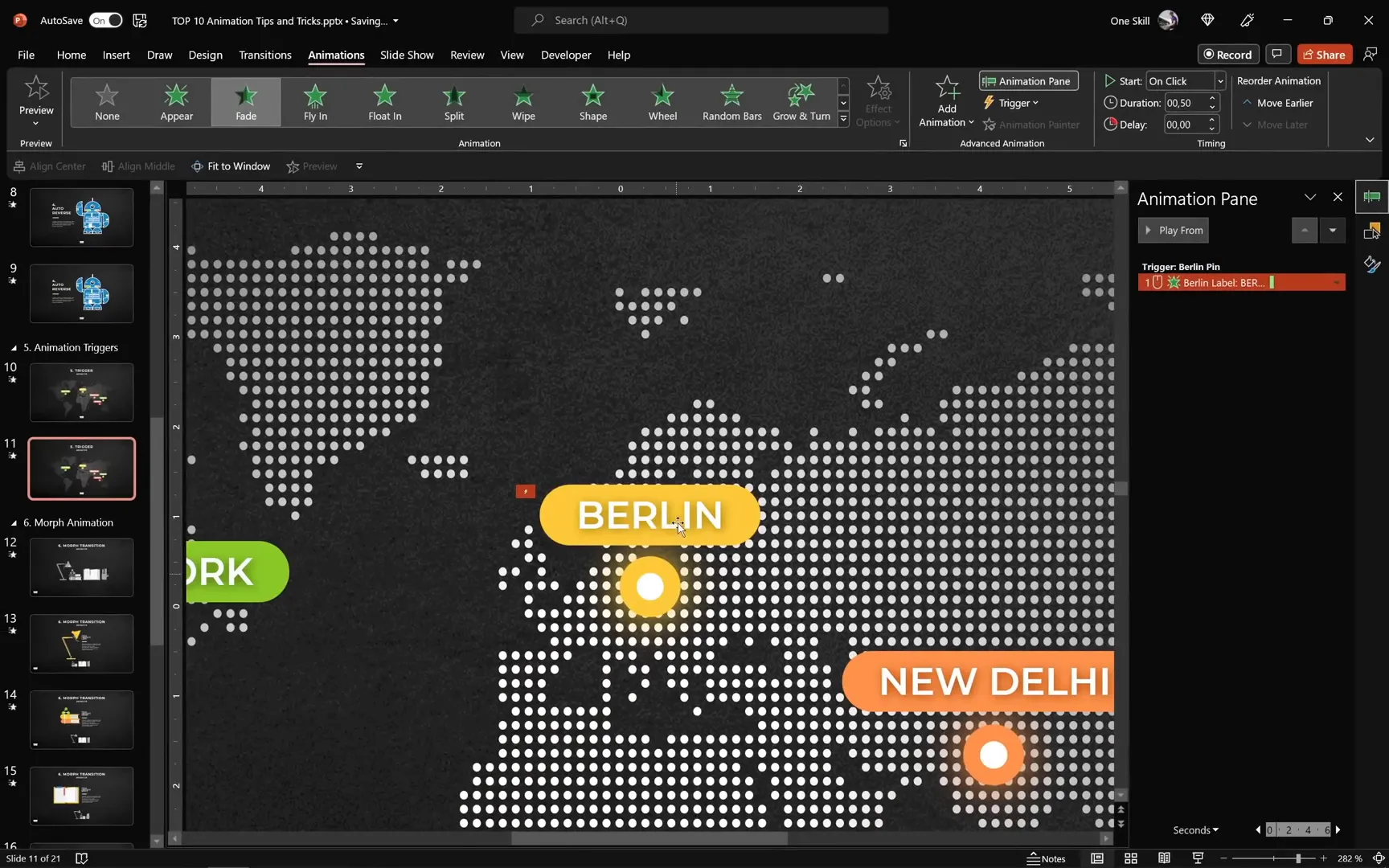Screen dimensions: 1389x868
Task: Open the Add Animation gallery
Action: point(947,101)
